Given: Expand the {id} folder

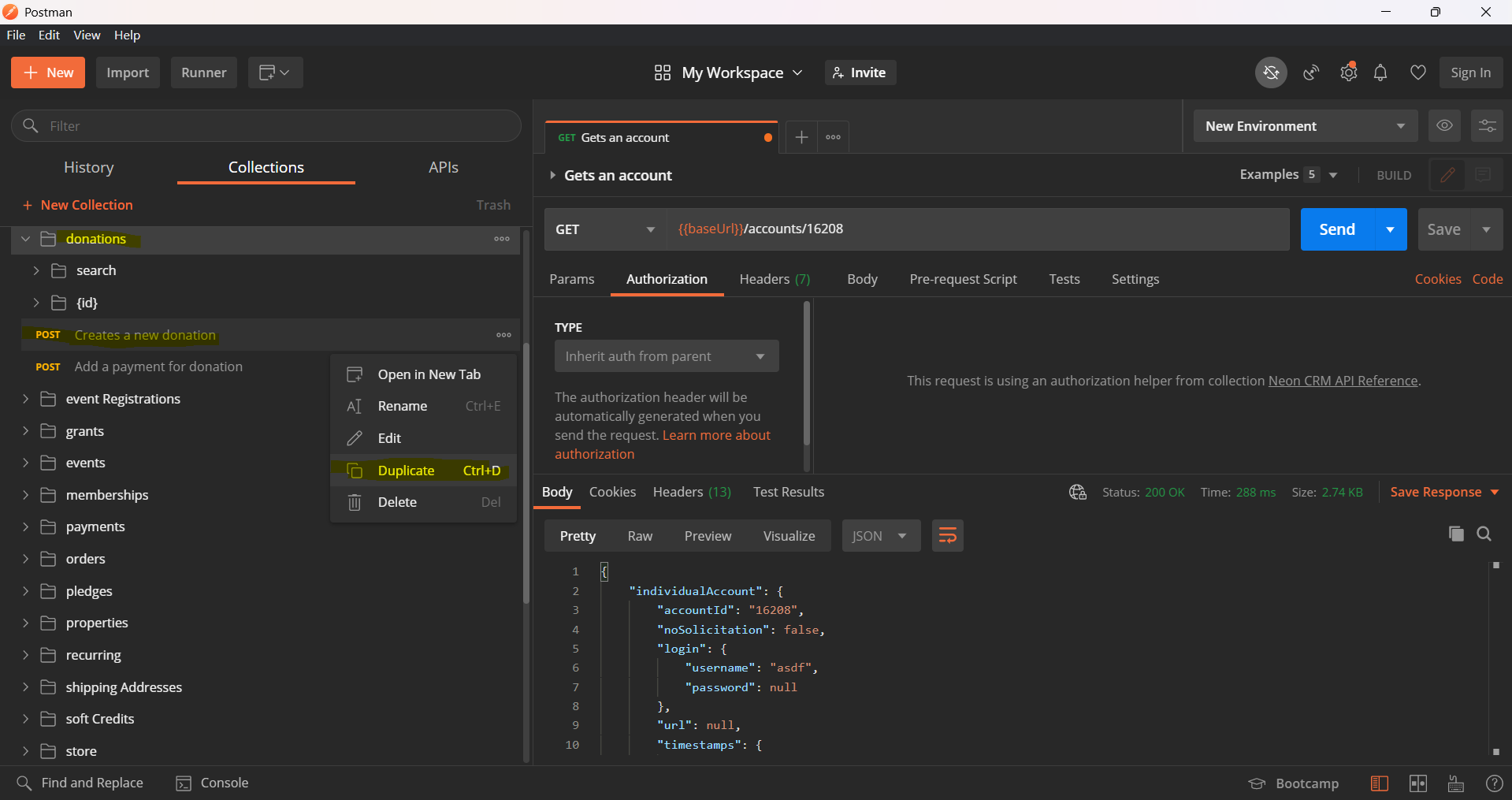Looking at the screenshot, I should coord(36,303).
